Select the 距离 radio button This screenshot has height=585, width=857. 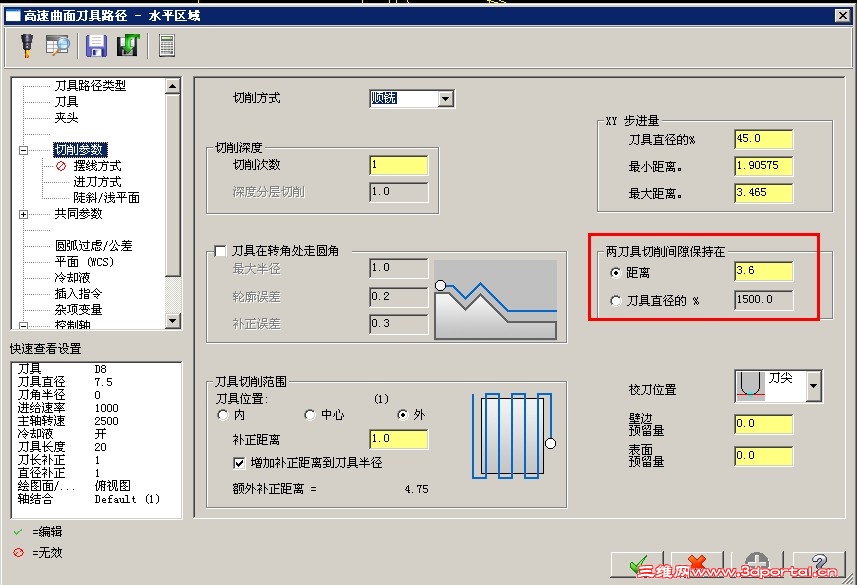coord(616,272)
